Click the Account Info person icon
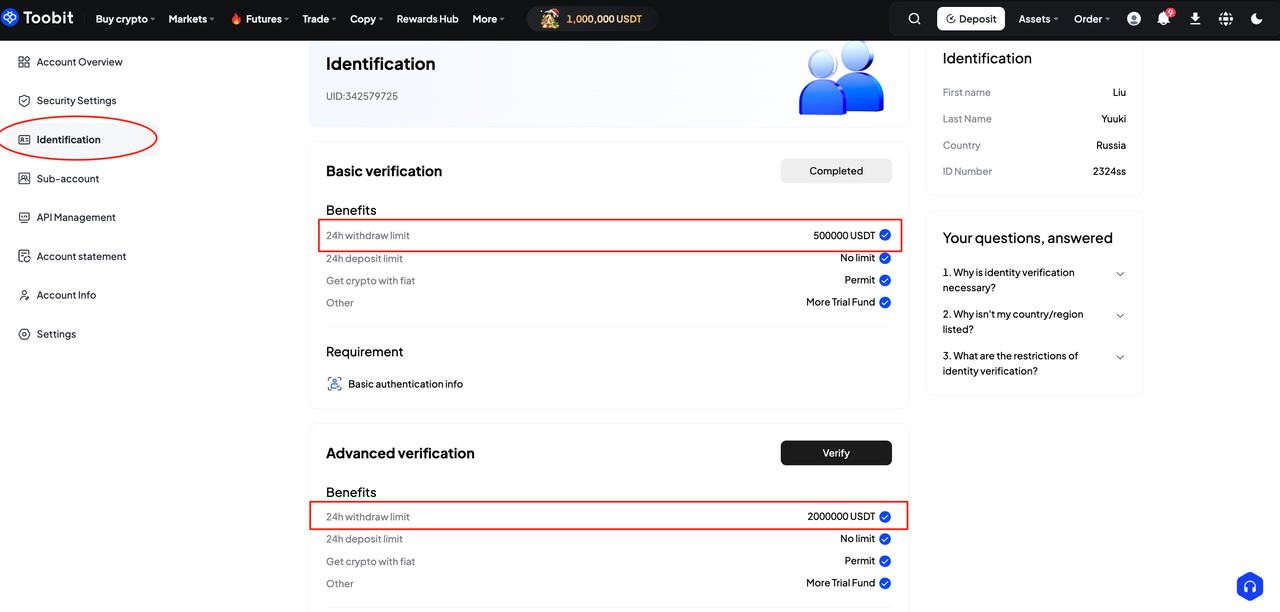This screenshot has width=1280, height=612. pos(24,295)
